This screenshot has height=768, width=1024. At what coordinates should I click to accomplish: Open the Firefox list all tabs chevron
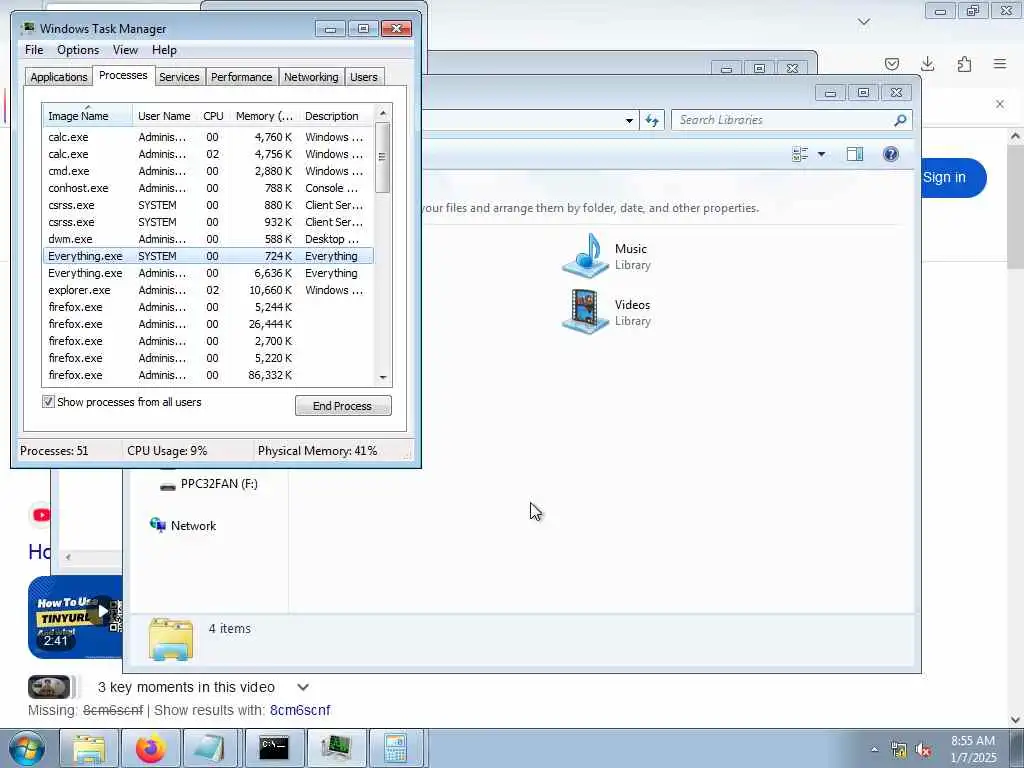coord(864,22)
